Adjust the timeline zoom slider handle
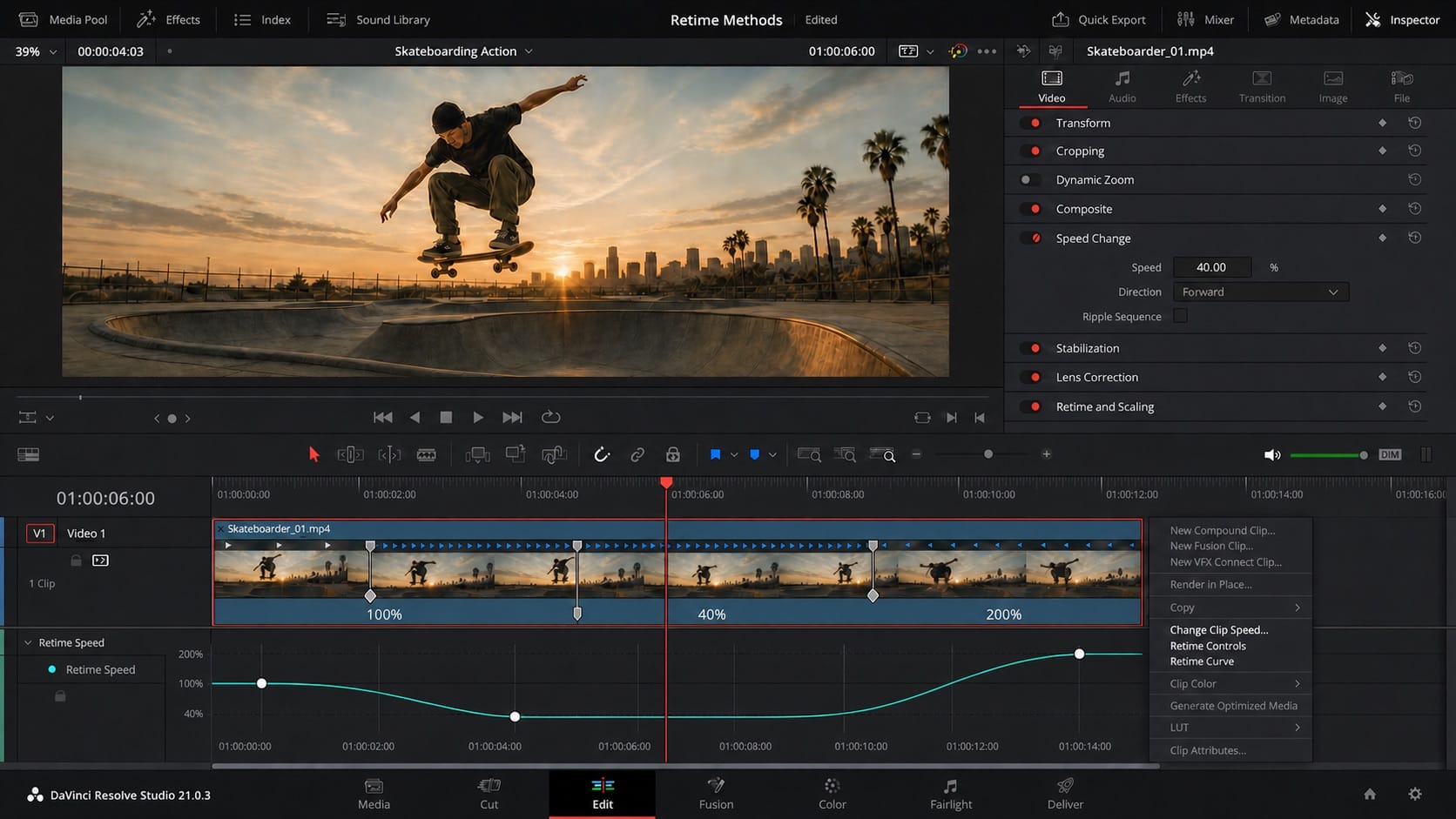 tap(988, 454)
